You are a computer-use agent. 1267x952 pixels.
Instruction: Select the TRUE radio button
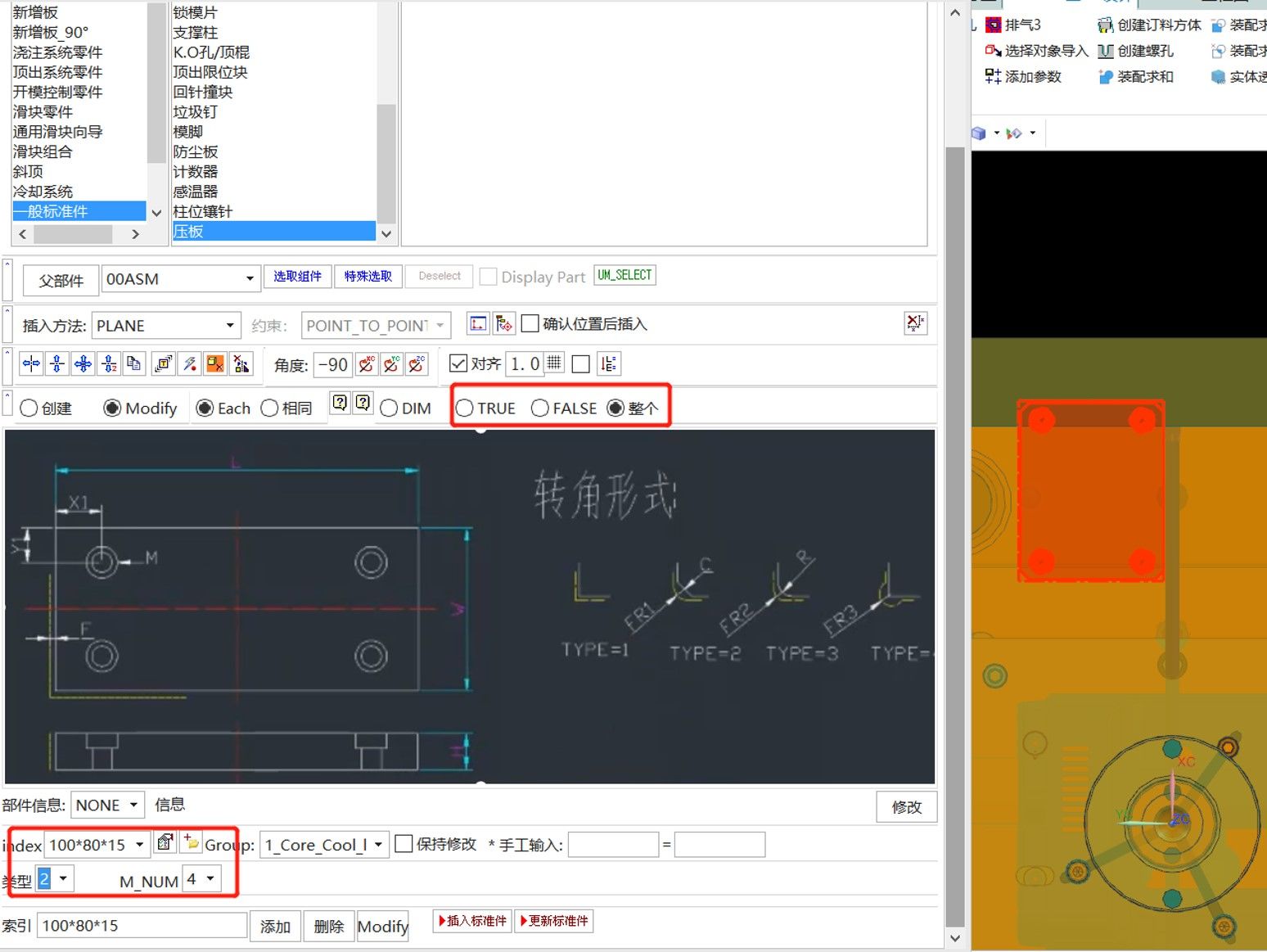tap(464, 408)
